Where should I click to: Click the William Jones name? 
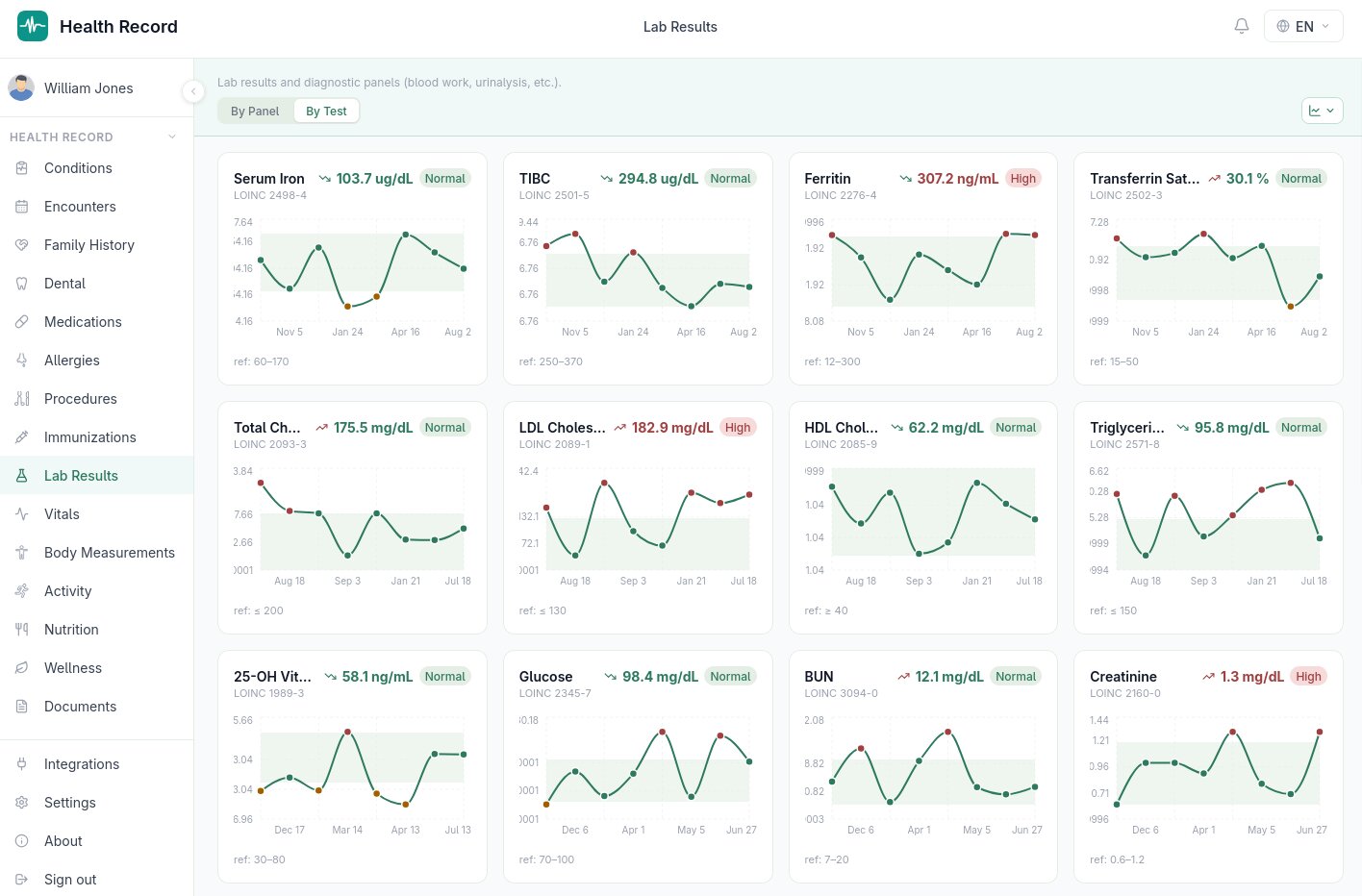[x=88, y=88]
